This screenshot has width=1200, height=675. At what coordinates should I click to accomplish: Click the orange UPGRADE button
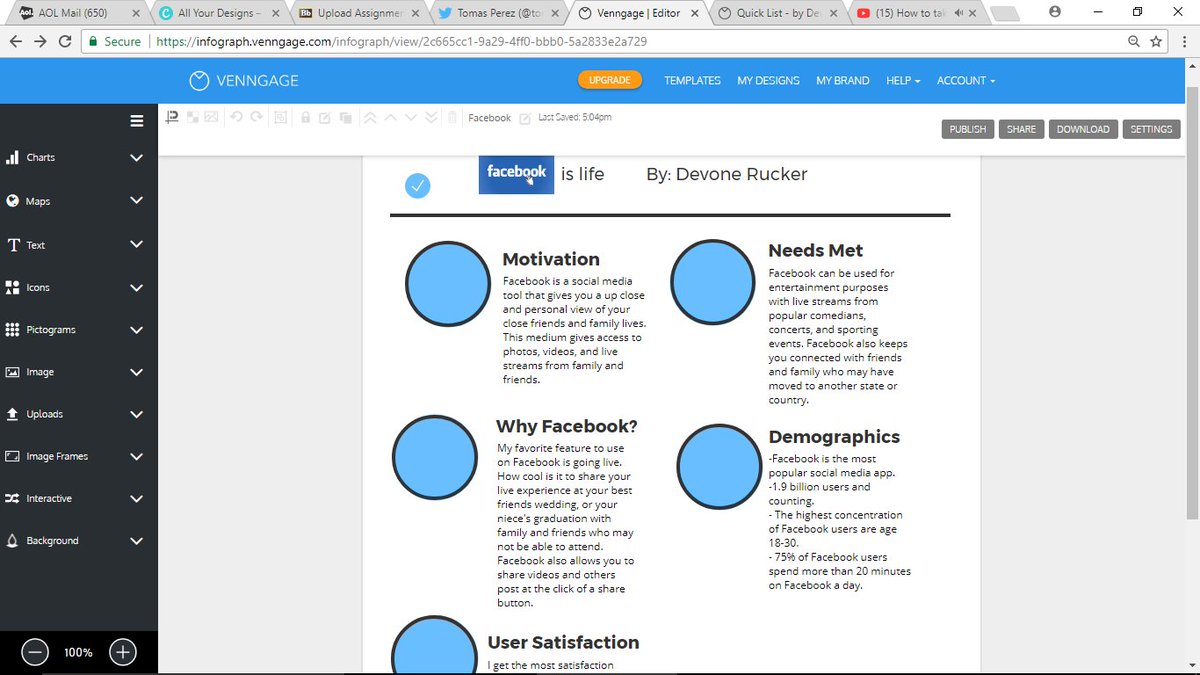tap(609, 81)
